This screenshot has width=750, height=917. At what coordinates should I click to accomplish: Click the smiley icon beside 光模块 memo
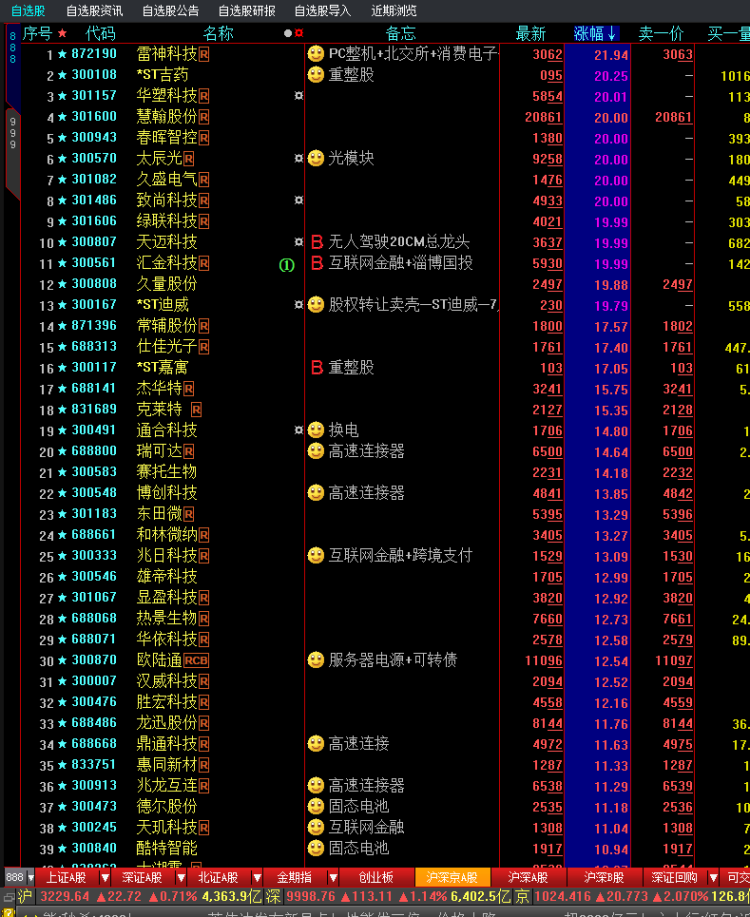(316, 158)
